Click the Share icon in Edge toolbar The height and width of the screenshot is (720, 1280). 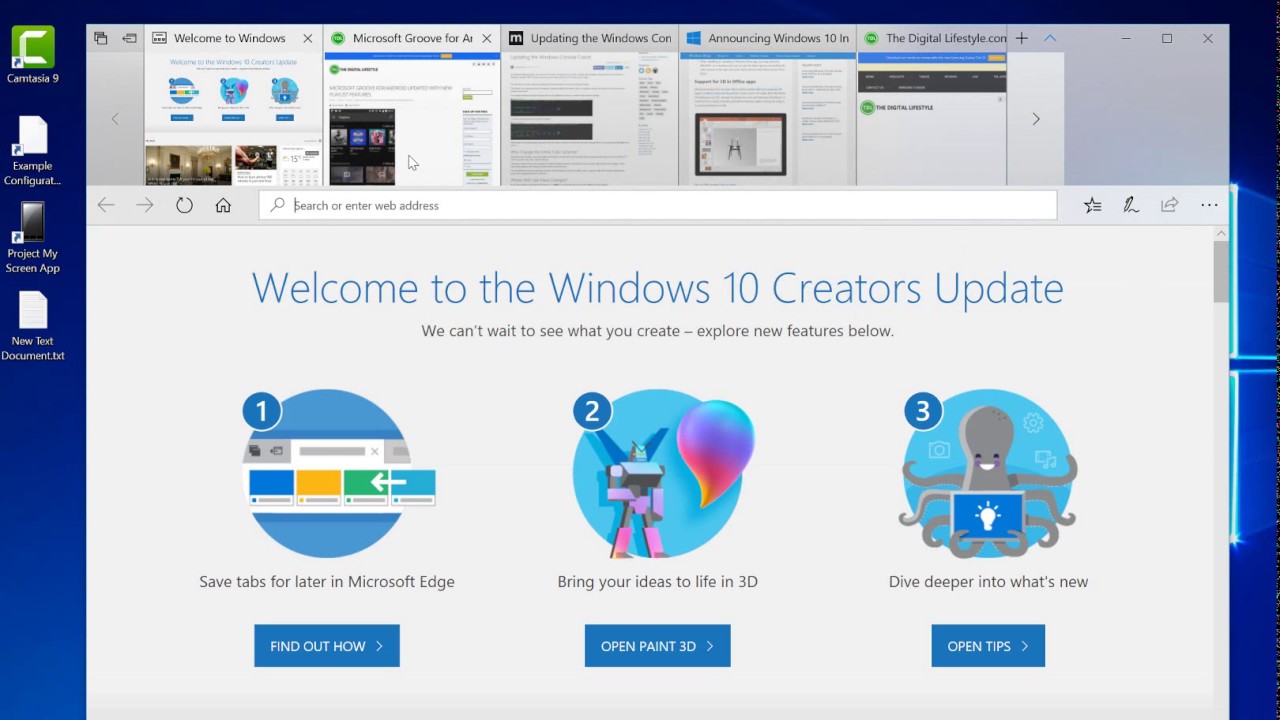coord(1169,205)
